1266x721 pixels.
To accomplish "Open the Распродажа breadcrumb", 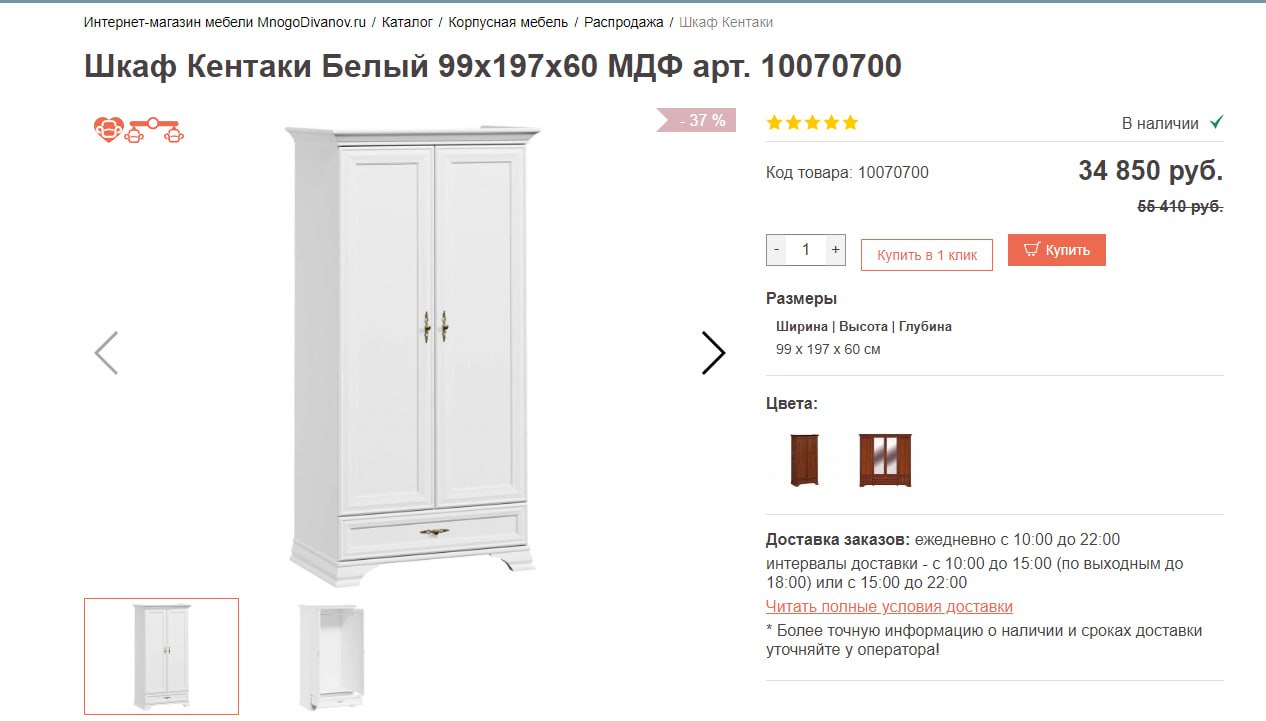I will 624,22.
